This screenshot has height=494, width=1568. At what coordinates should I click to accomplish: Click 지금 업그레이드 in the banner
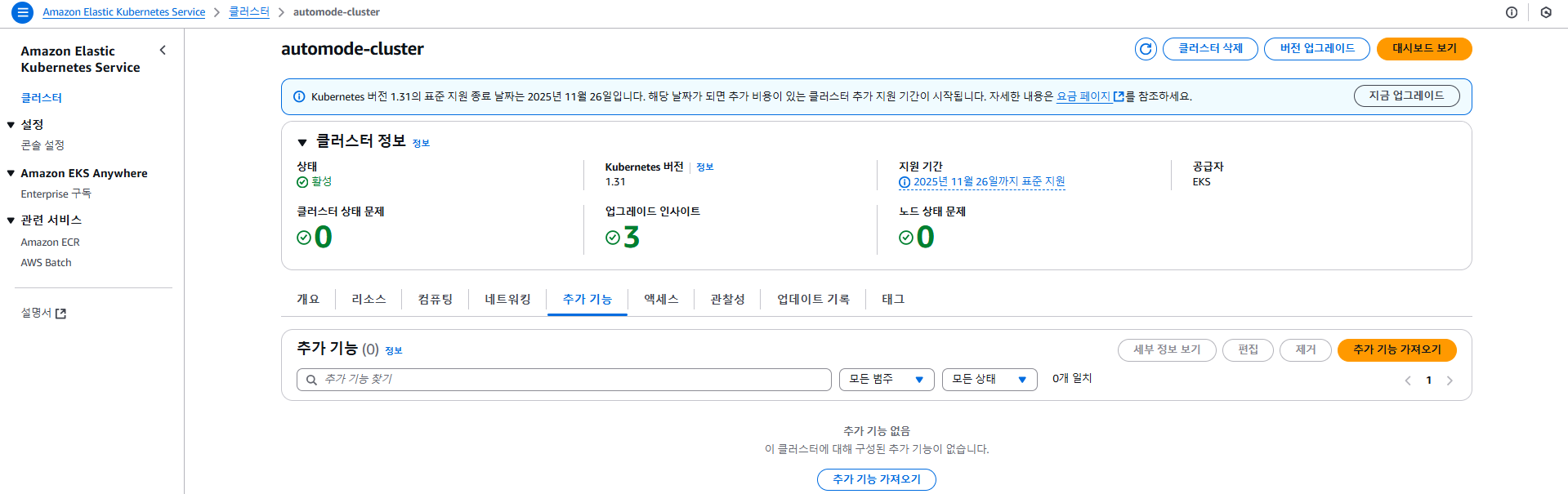click(x=1407, y=96)
